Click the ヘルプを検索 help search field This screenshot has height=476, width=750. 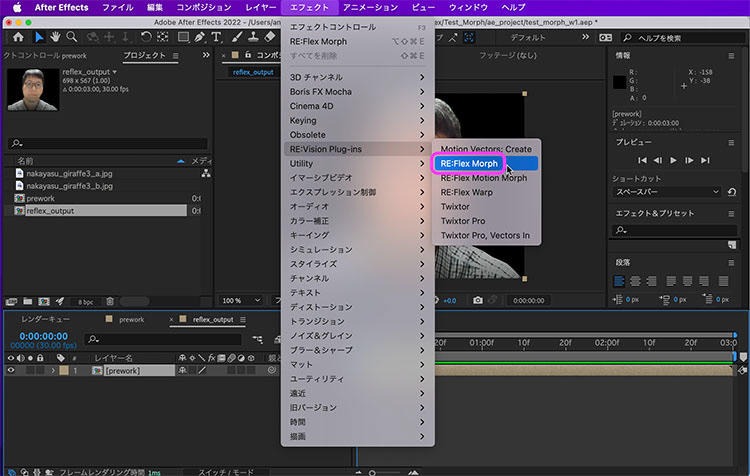tap(684, 38)
